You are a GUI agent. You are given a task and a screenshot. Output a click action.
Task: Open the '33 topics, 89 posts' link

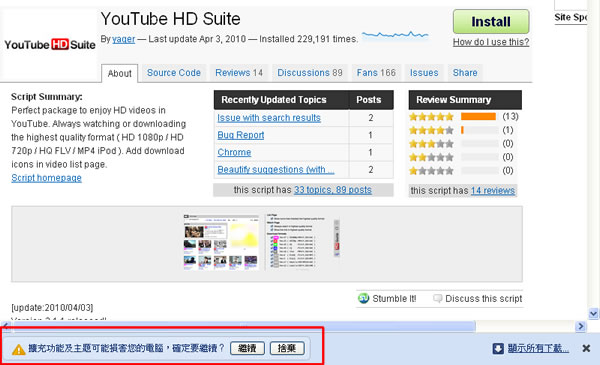click(x=333, y=190)
